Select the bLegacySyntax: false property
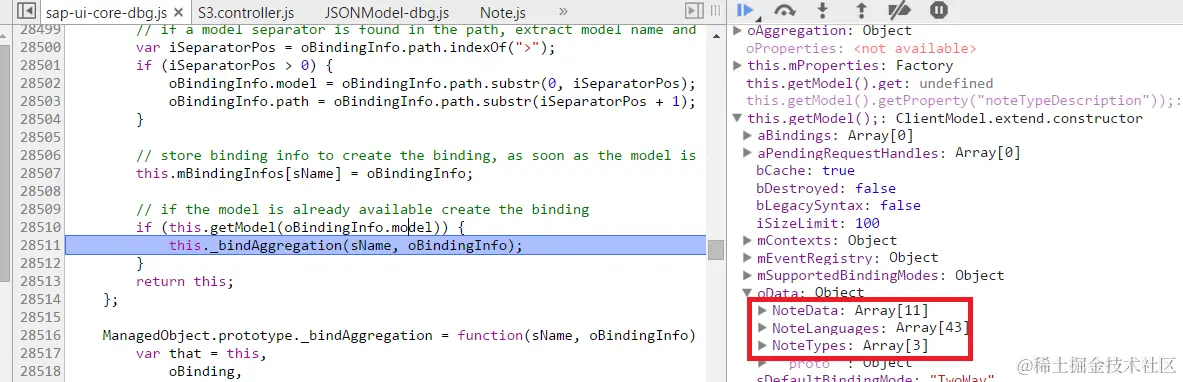1183x382 pixels. (838, 205)
